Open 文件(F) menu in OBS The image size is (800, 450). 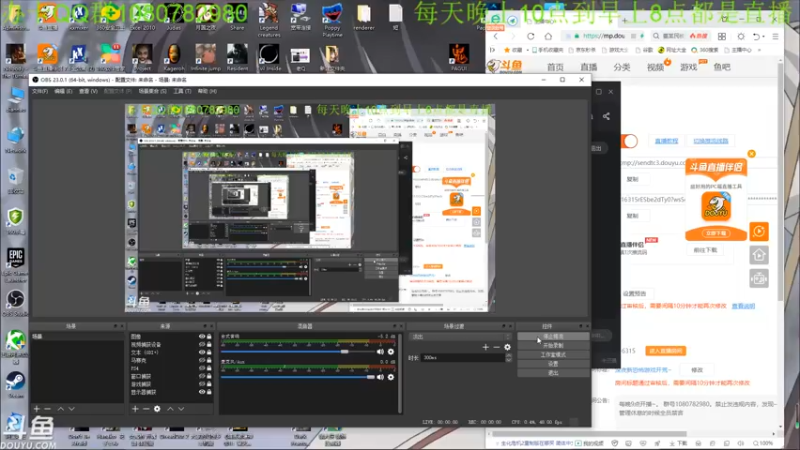point(40,91)
